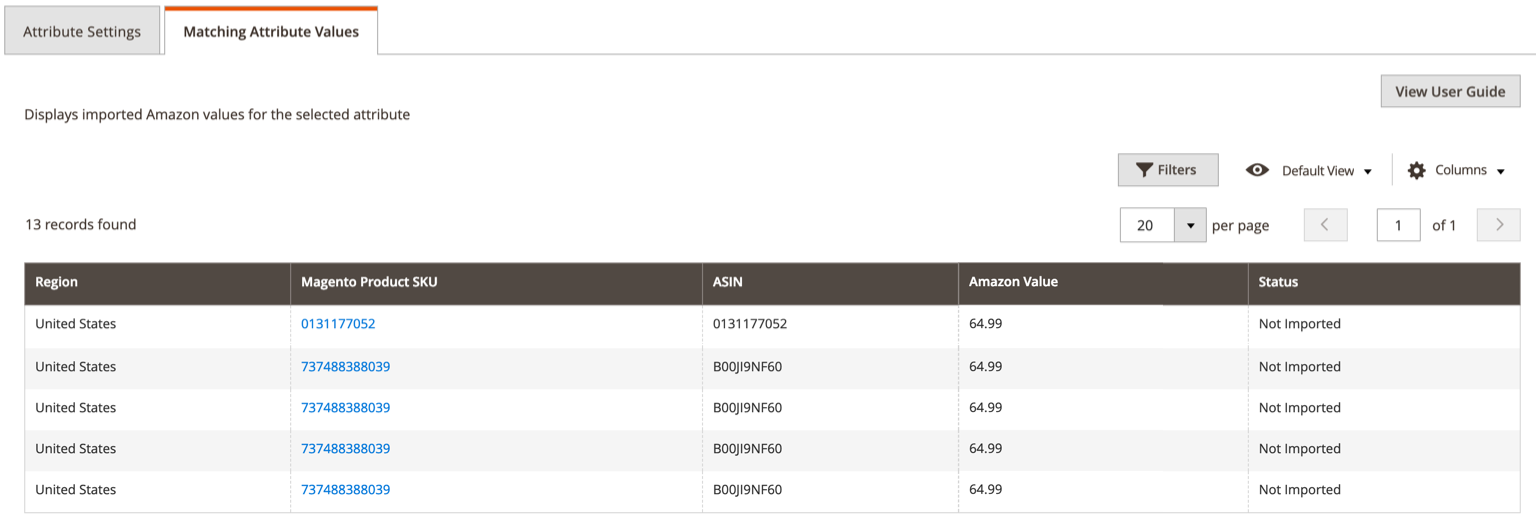Sort by Magento Product SKU header
This screenshot has width=1536, height=520.
tap(369, 282)
